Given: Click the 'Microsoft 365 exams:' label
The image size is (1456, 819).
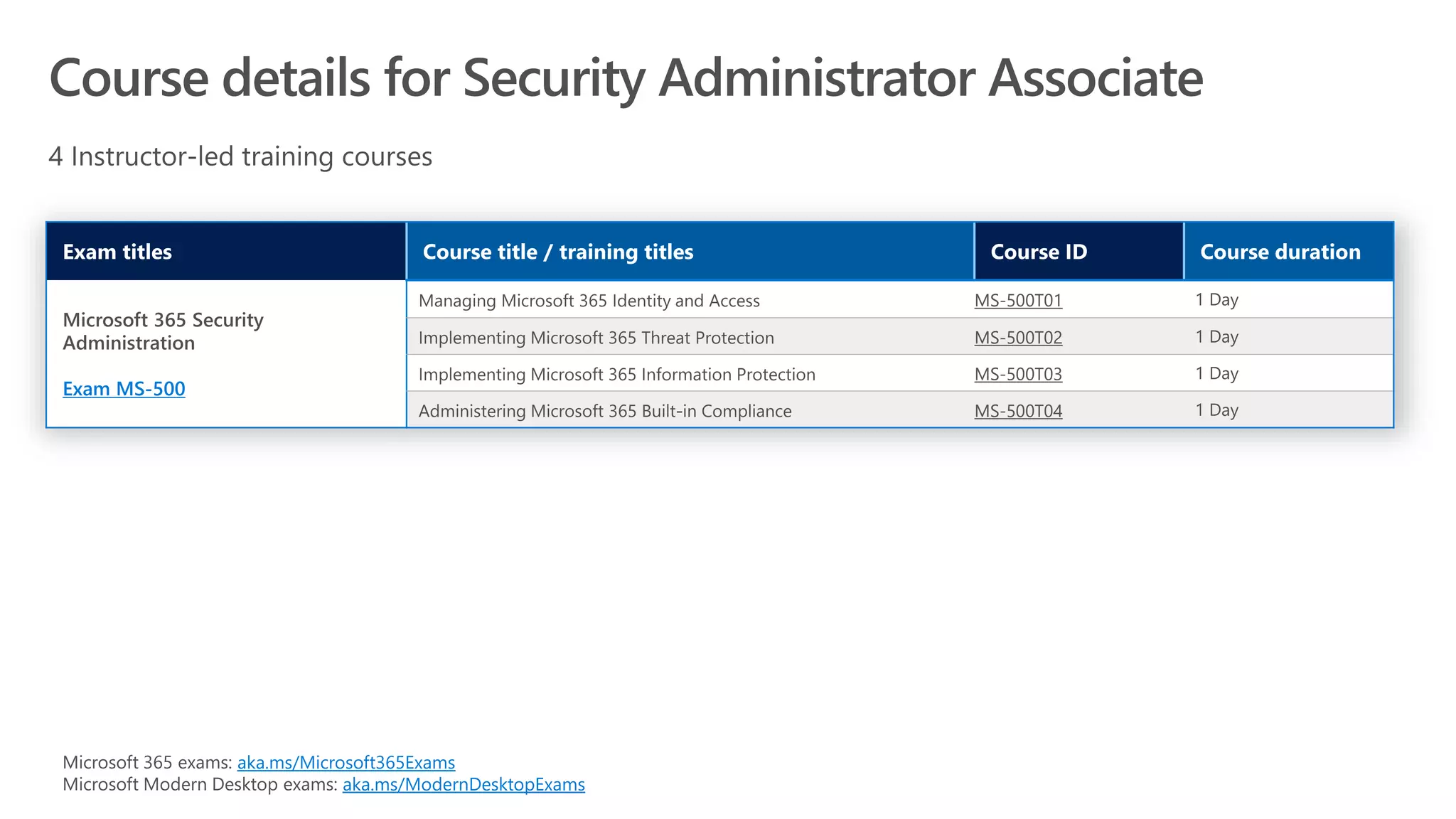Looking at the screenshot, I should [148, 763].
